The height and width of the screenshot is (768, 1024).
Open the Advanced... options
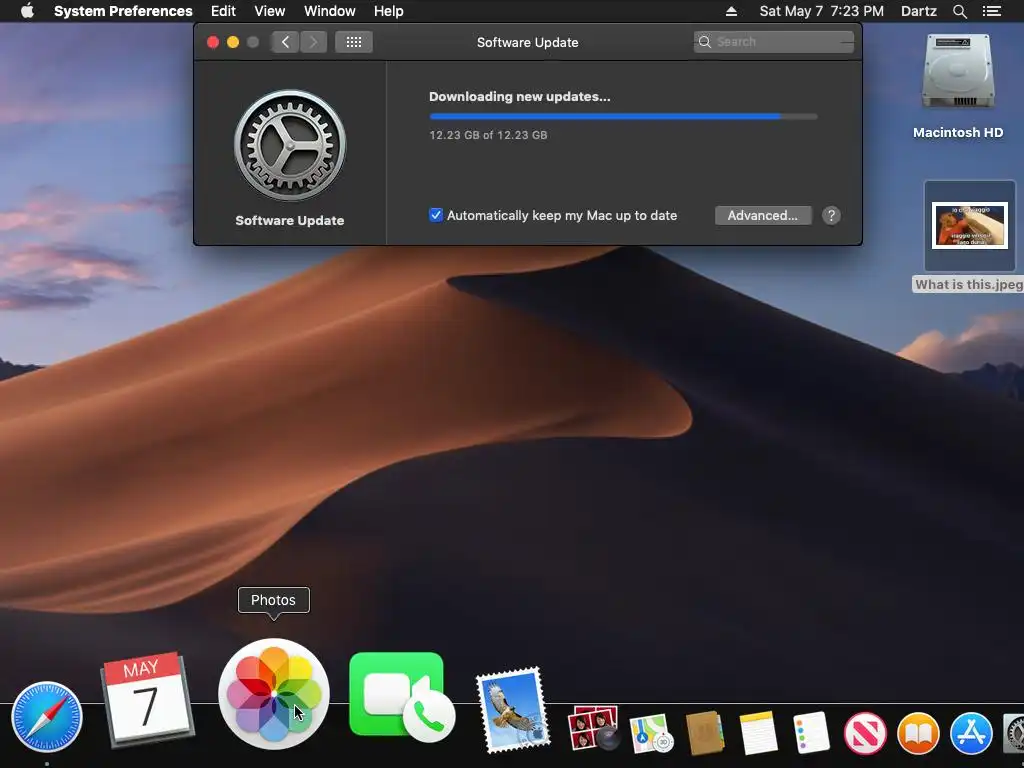coord(763,216)
